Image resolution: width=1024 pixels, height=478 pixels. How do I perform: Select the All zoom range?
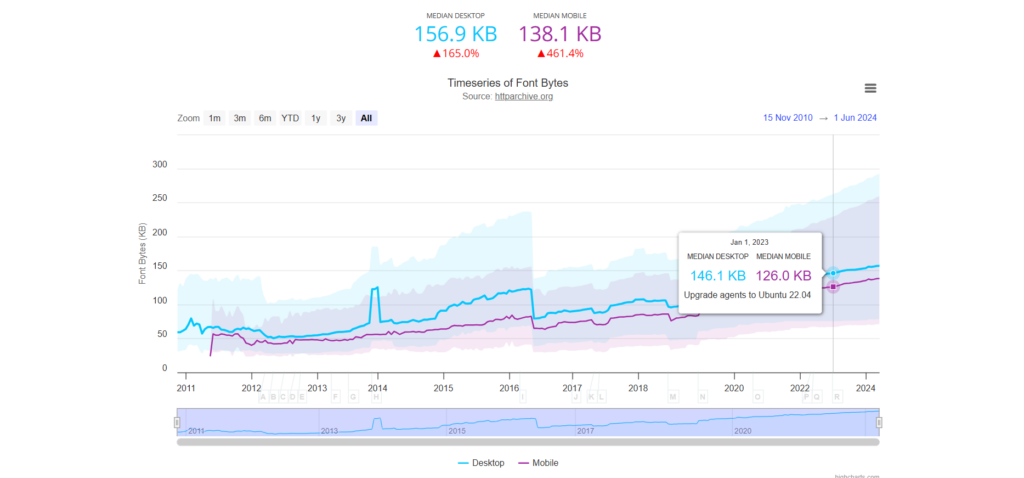click(366, 118)
